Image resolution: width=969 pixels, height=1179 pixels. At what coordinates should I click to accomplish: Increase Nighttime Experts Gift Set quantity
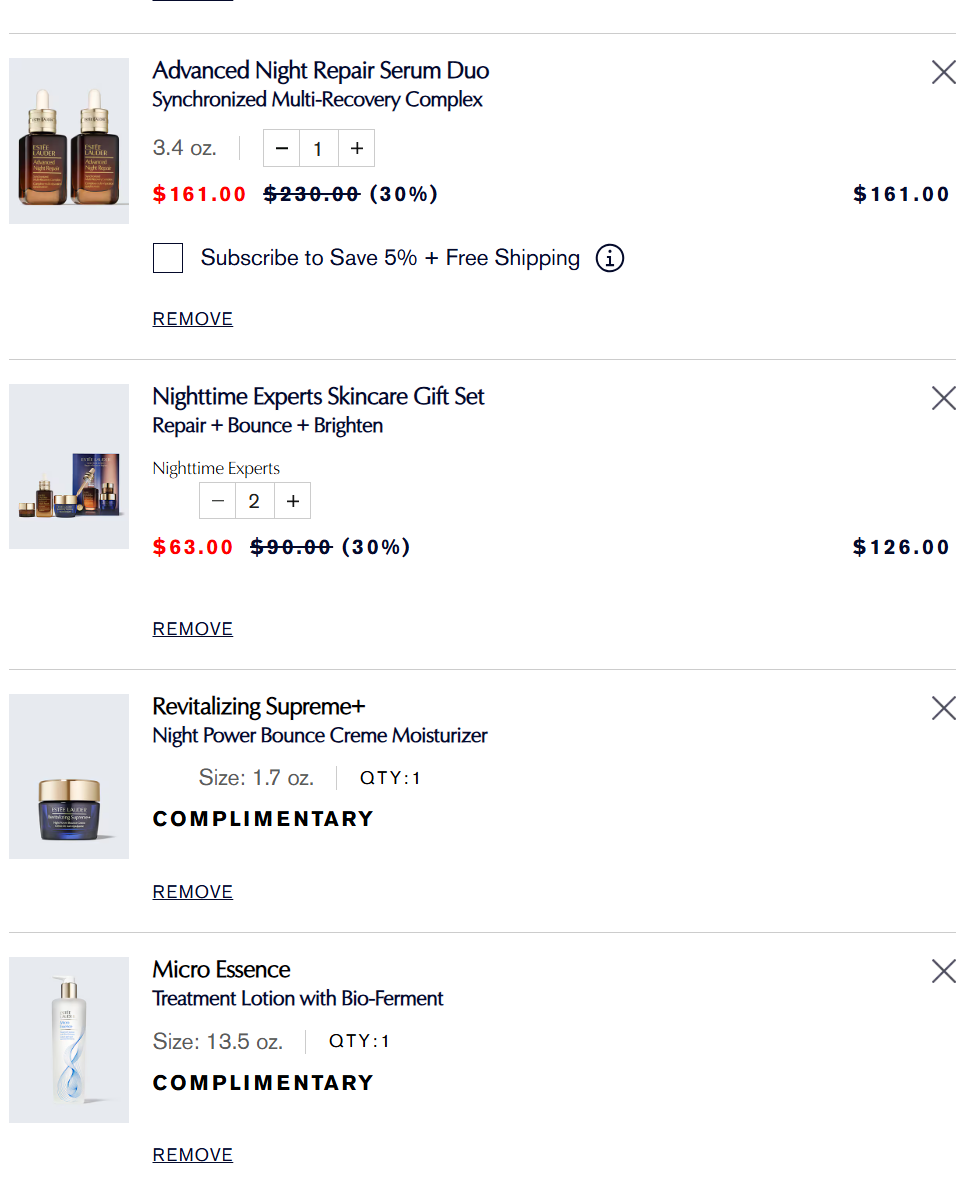292,501
